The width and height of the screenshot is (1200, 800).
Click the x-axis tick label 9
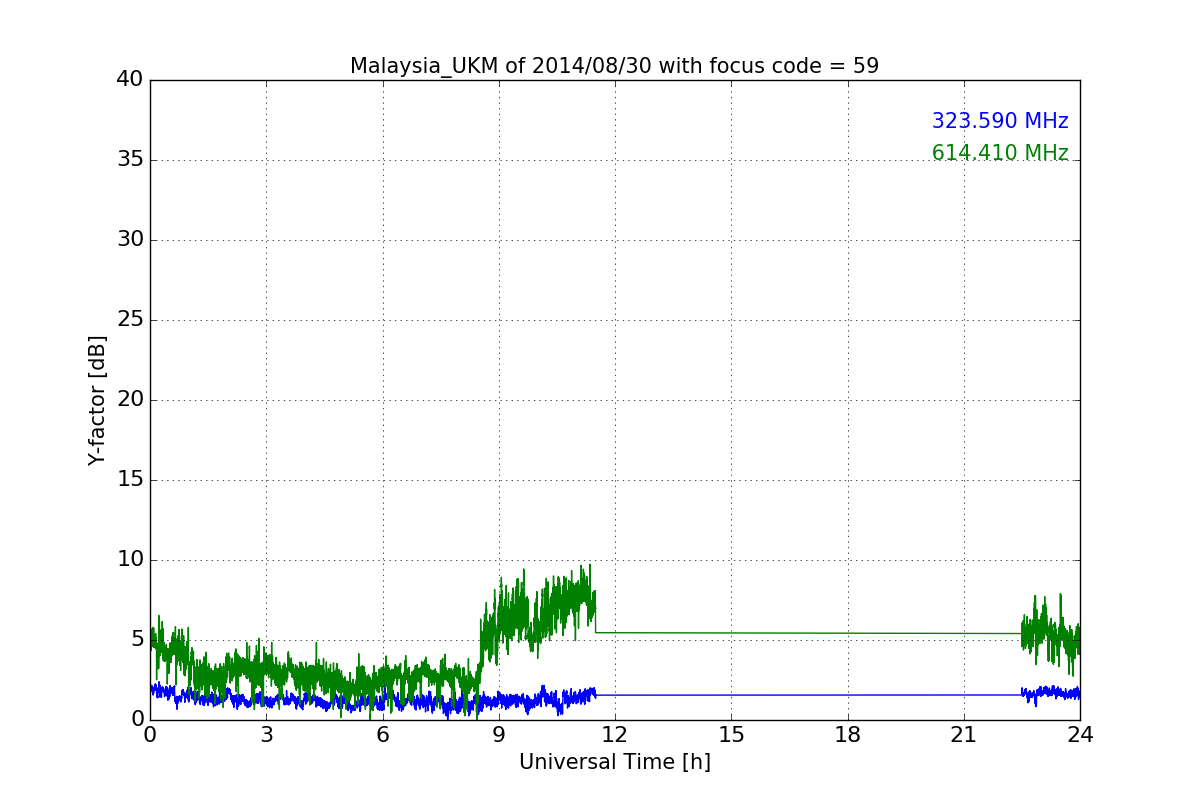click(499, 735)
